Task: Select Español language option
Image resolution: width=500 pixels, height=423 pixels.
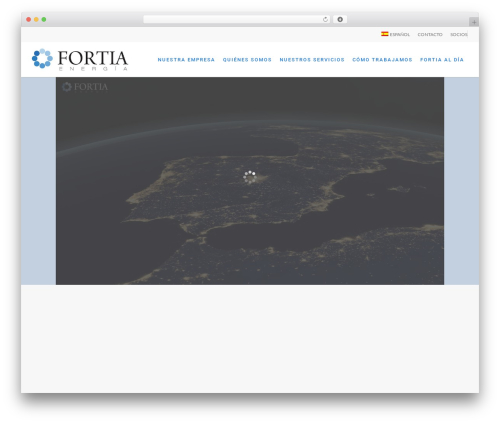Action: [395, 34]
